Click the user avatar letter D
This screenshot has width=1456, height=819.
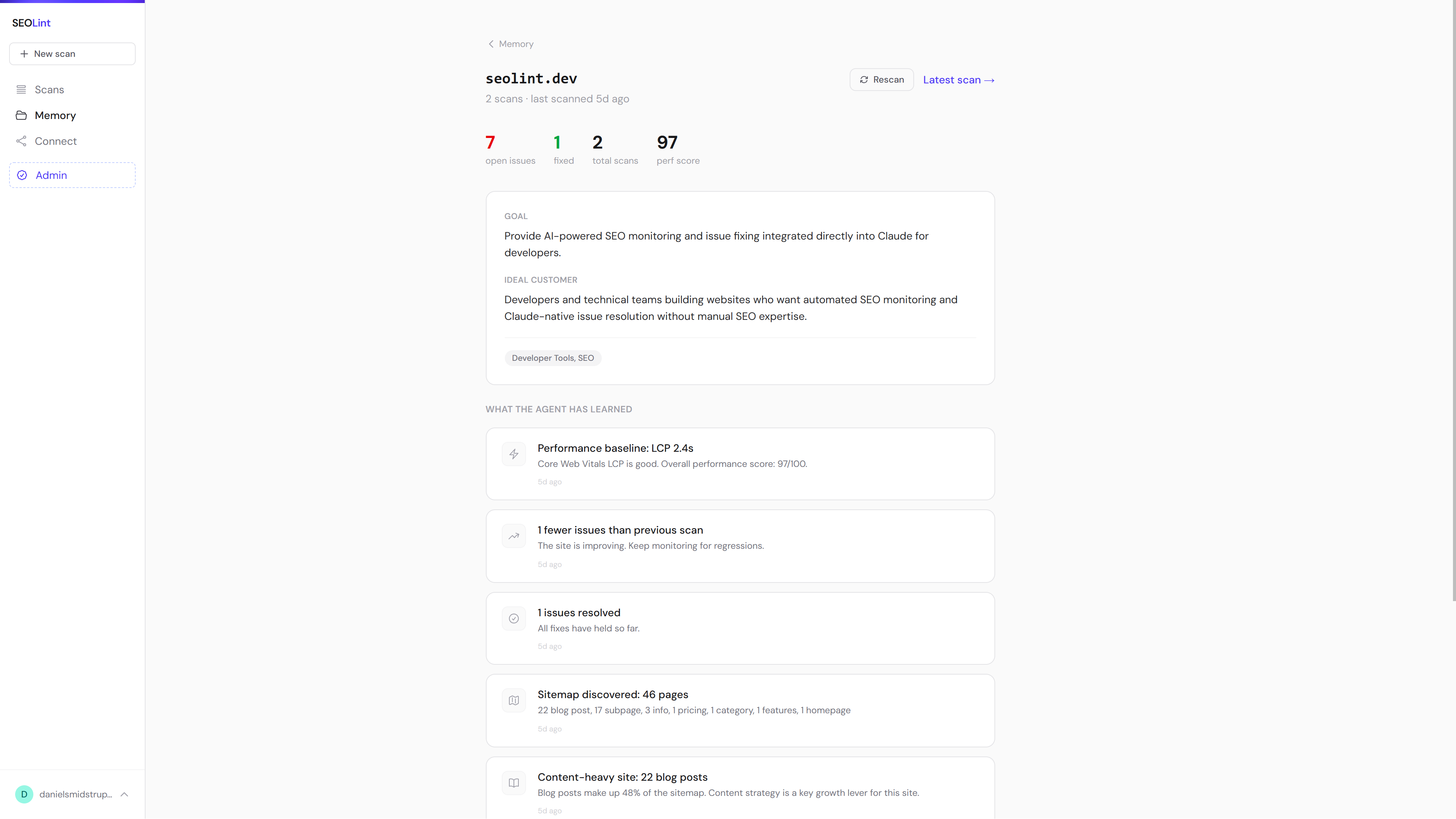(x=24, y=794)
